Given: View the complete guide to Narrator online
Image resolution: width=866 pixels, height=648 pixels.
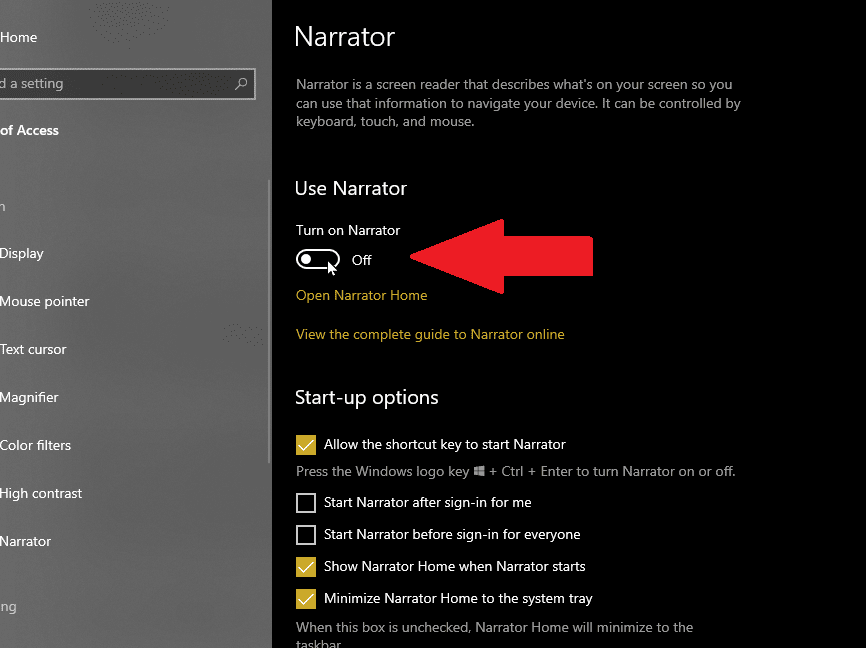Looking at the screenshot, I should 430,334.
